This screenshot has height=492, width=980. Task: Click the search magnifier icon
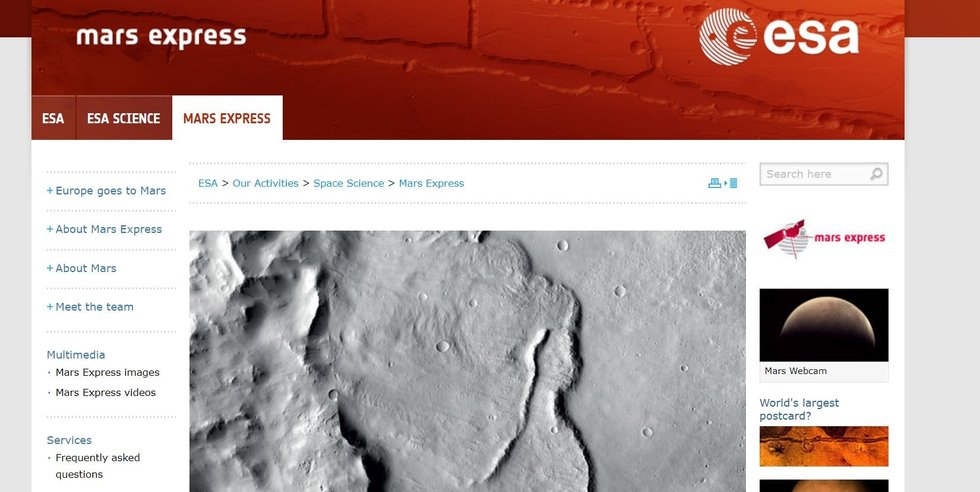[x=876, y=174]
